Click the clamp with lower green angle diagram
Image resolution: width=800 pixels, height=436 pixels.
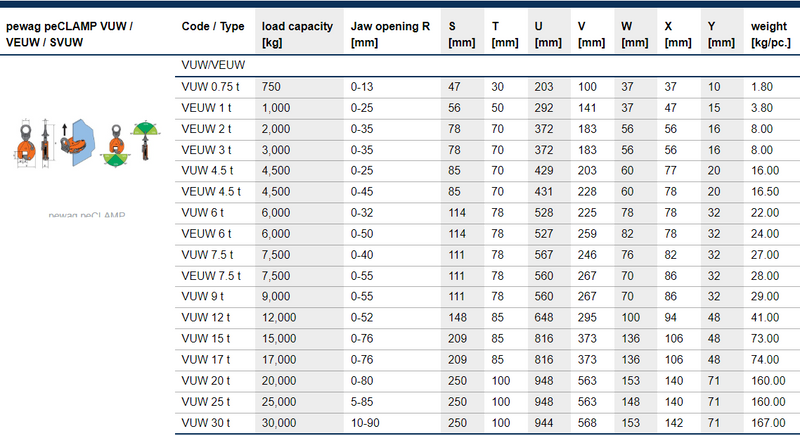(x=115, y=145)
